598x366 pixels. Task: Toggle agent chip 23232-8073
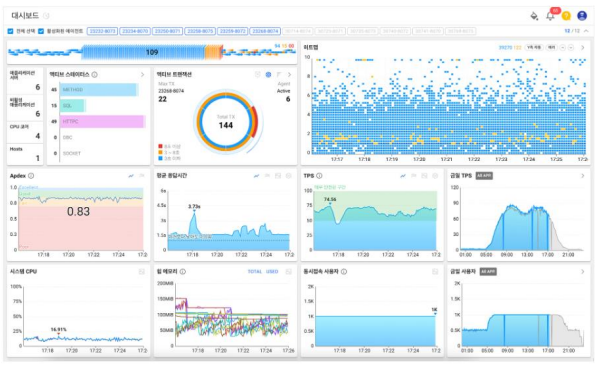(102, 31)
